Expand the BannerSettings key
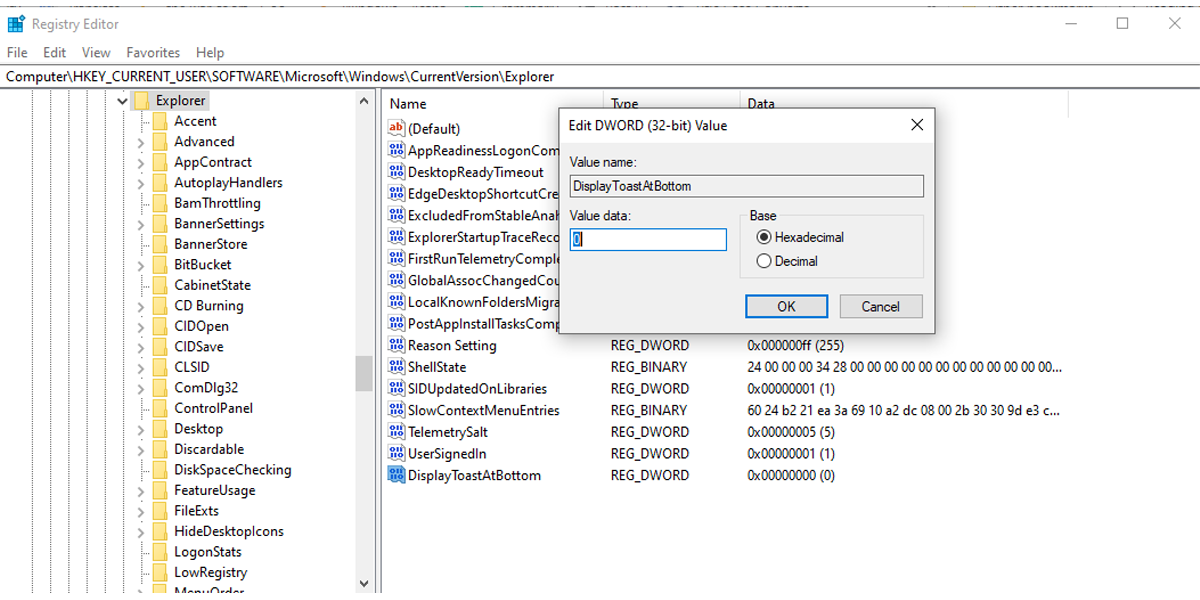Screen dimensions: 1200x600 (x=141, y=224)
